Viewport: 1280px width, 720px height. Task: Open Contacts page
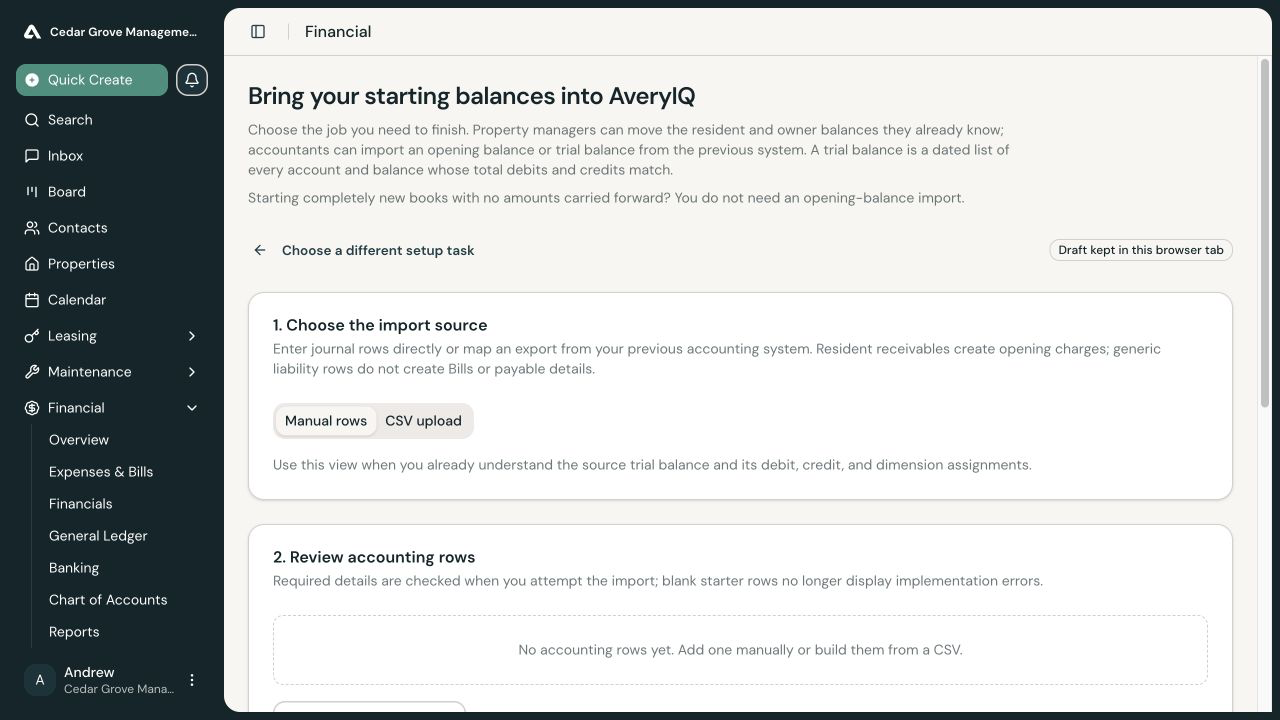[x=112, y=228]
